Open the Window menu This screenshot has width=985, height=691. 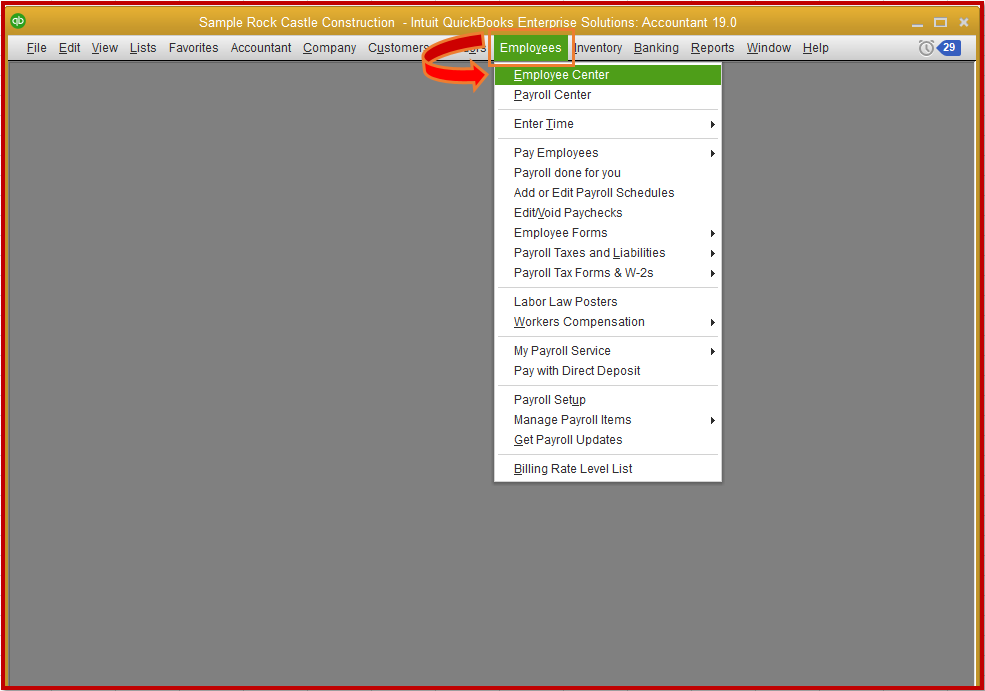(x=768, y=48)
